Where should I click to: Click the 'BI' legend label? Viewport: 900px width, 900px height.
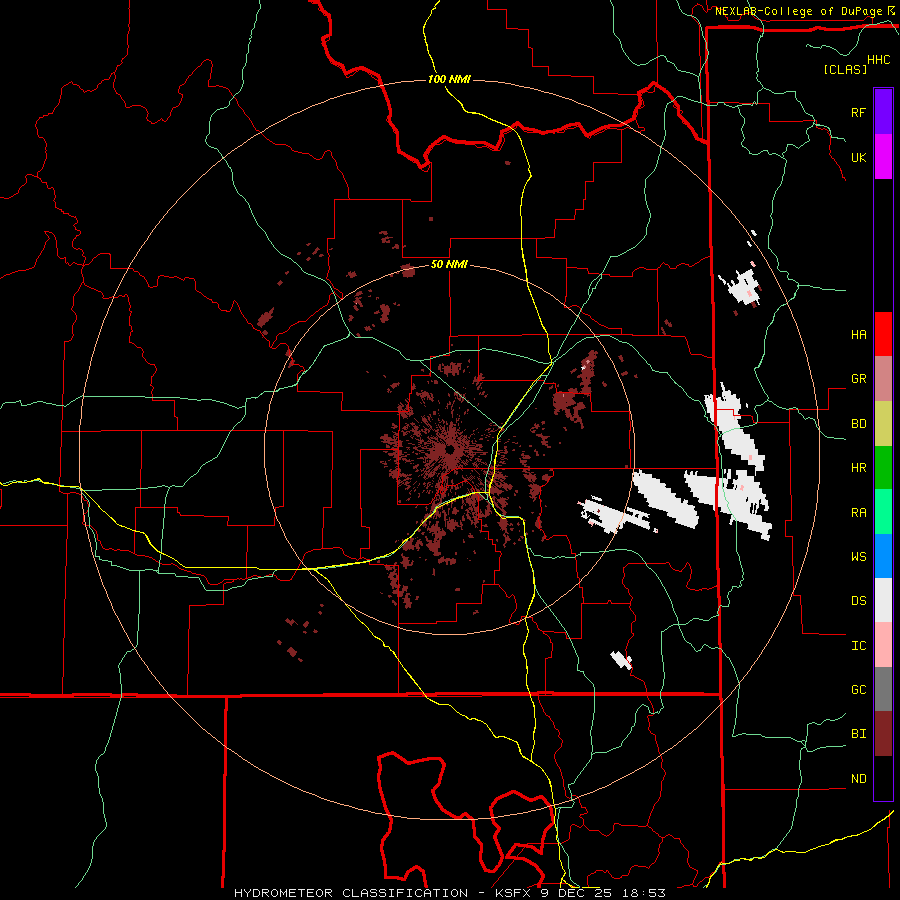pyautogui.click(x=858, y=734)
